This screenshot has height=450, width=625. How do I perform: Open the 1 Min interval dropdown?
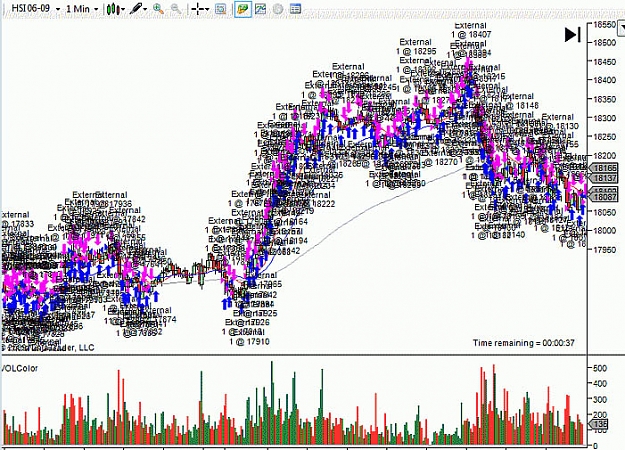[82, 8]
